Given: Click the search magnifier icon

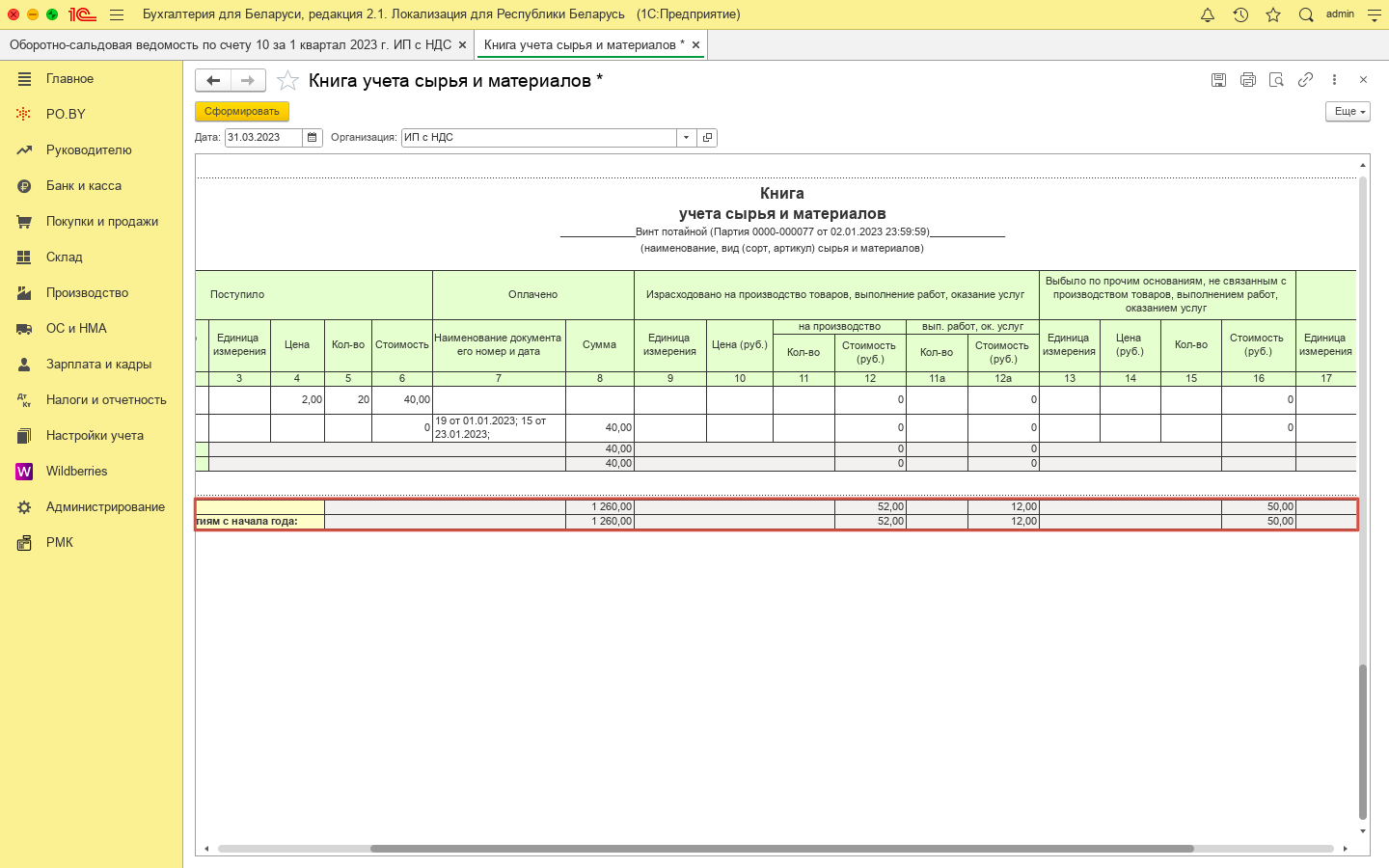Looking at the screenshot, I should (1306, 14).
